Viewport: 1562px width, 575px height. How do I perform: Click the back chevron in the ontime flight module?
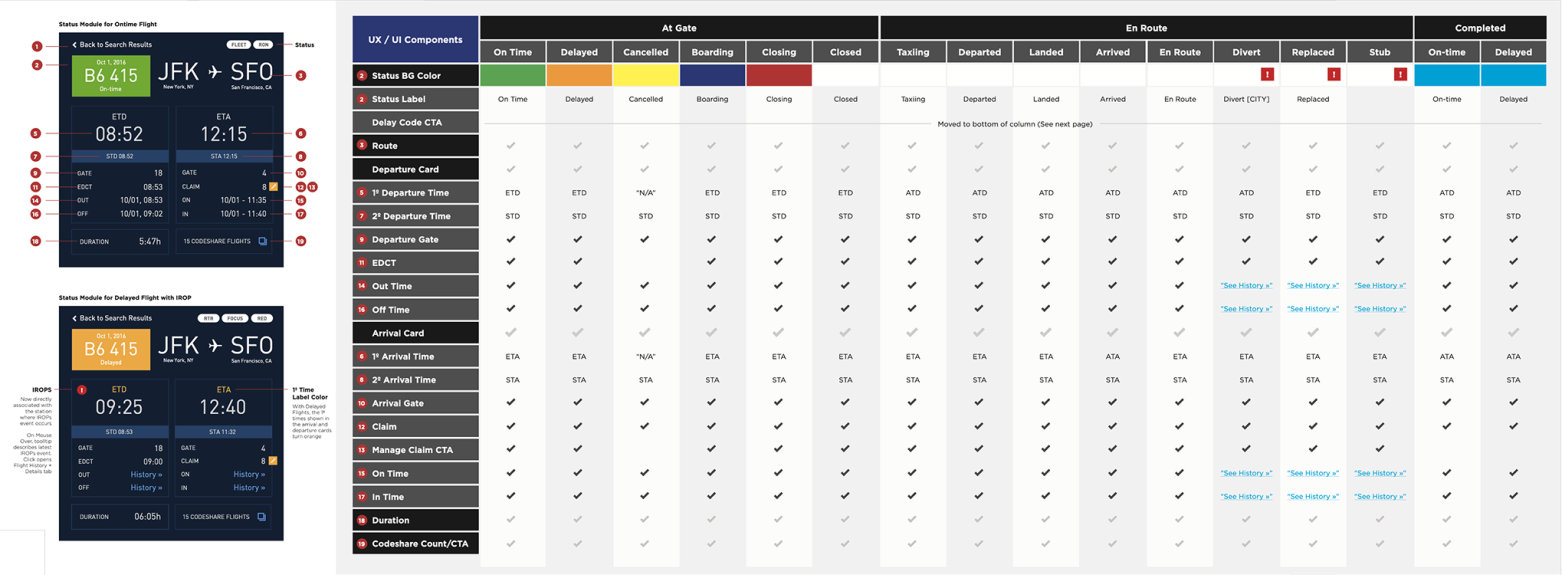[74, 45]
